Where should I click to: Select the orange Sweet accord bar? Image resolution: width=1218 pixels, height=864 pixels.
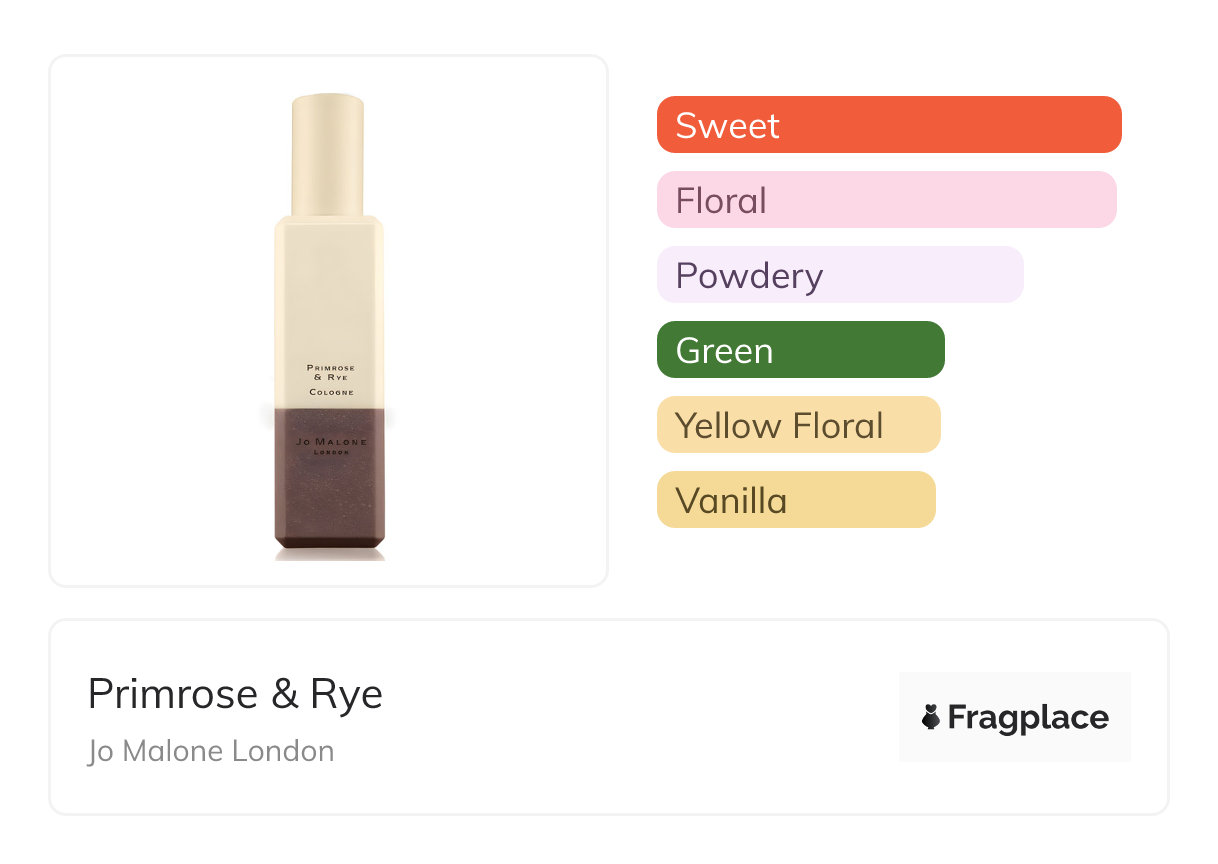click(x=889, y=125)
